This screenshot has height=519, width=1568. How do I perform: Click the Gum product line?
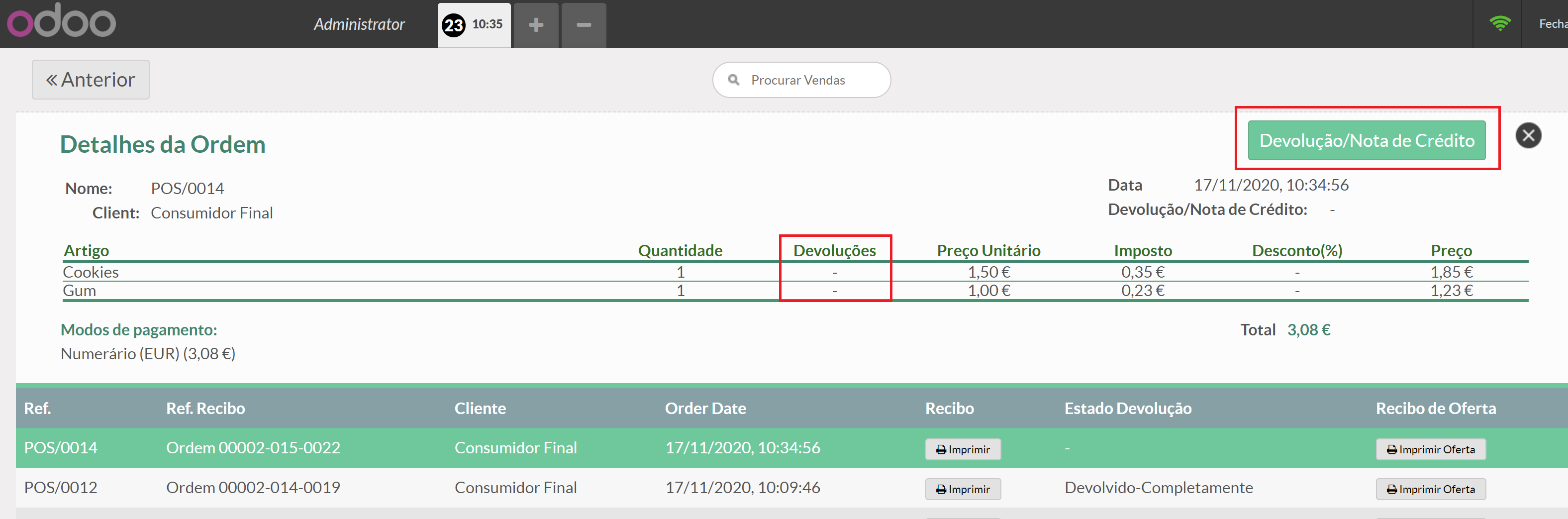[80, 291]
